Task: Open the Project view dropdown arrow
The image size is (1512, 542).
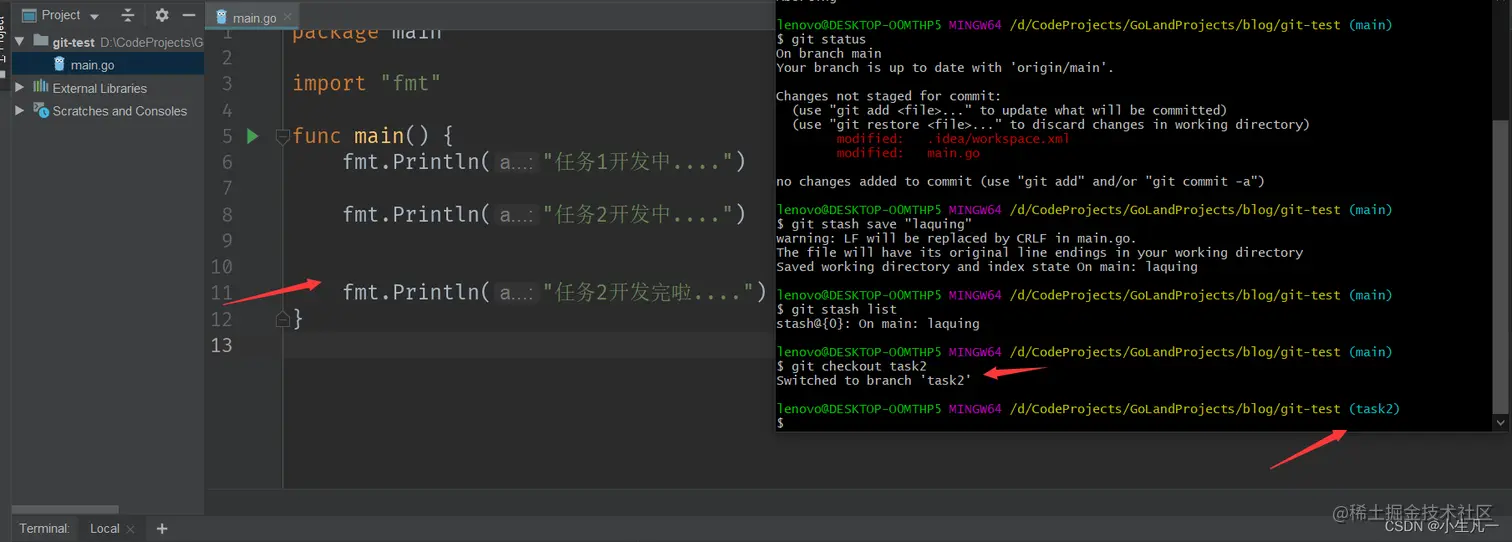Action: pyautogui.click(x=94, y=16)
